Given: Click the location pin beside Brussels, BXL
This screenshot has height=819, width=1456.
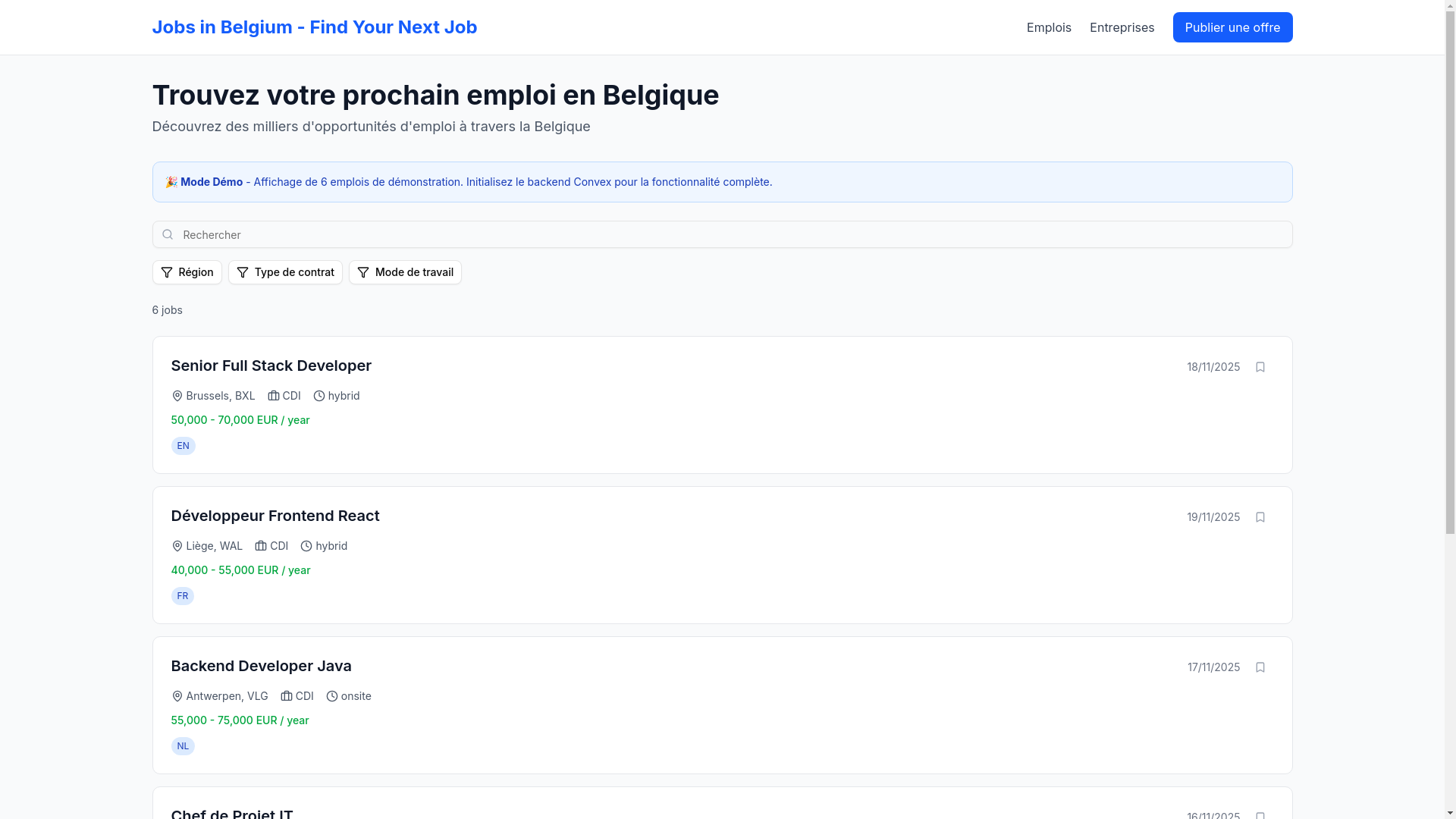Looking at the screenshot, I should coord(177,396).
